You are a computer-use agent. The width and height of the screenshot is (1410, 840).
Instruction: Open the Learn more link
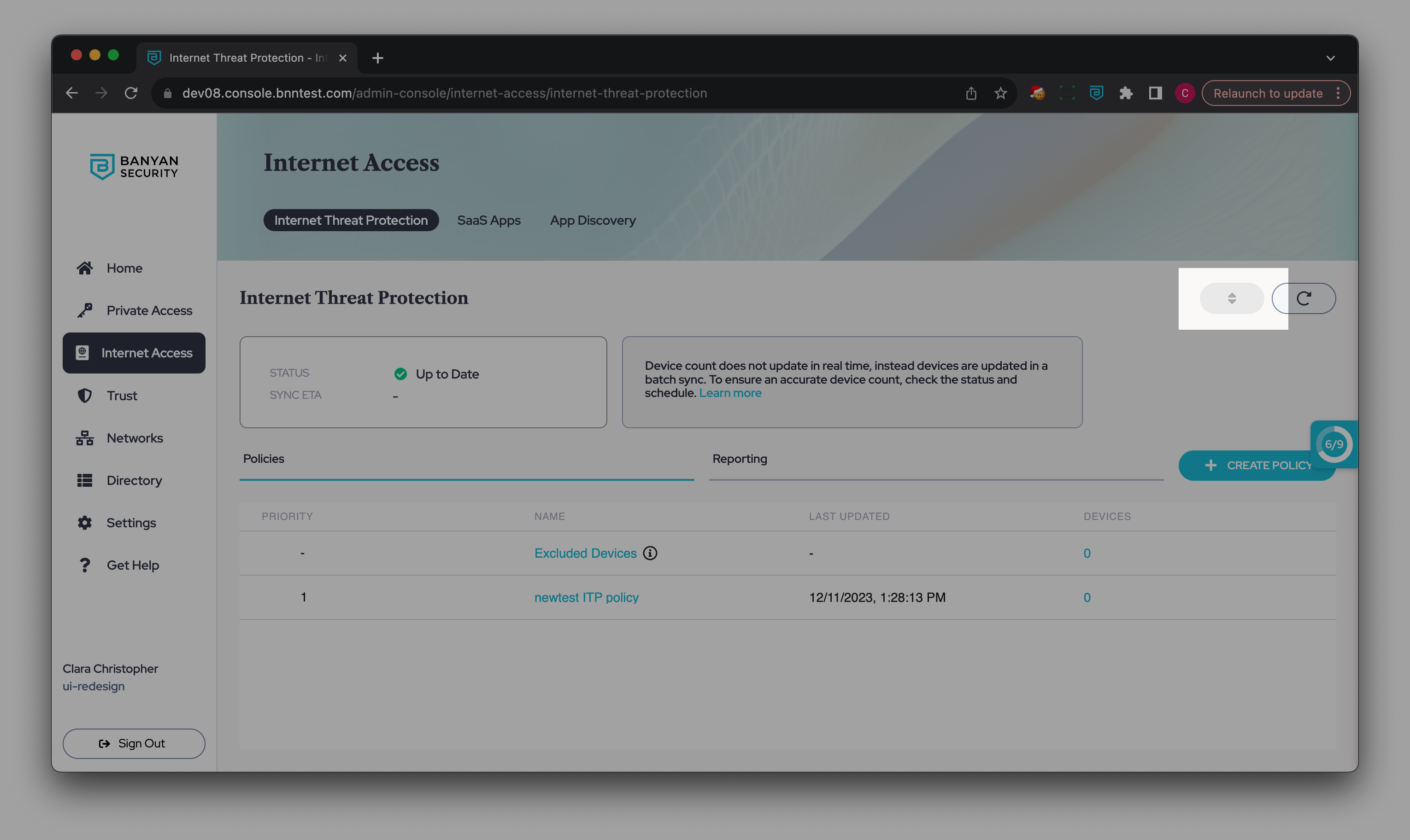(x=730, y=393)
